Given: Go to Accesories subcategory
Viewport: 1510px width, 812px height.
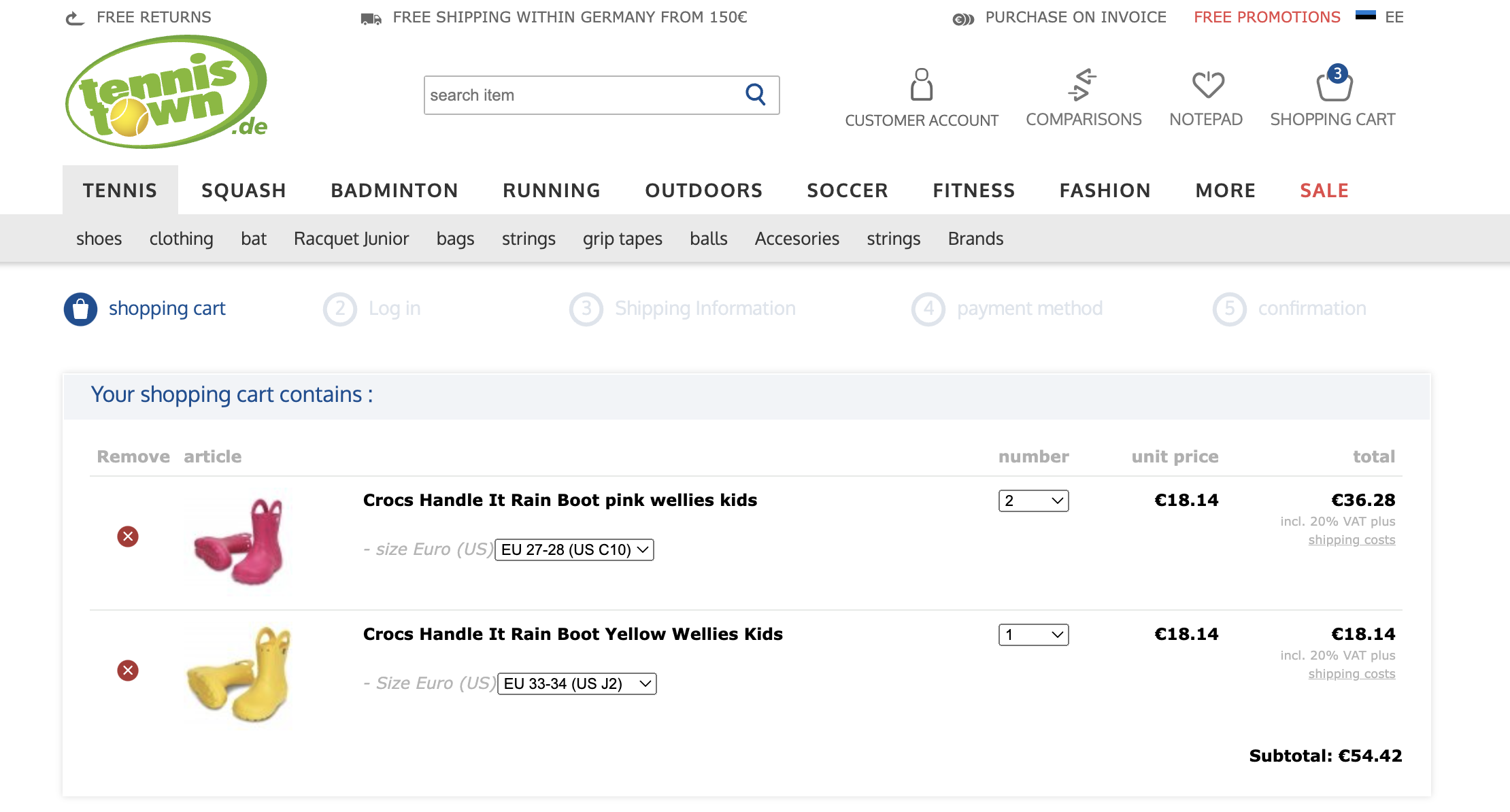Looking at the screenshot, I should [x=797, y=239].
